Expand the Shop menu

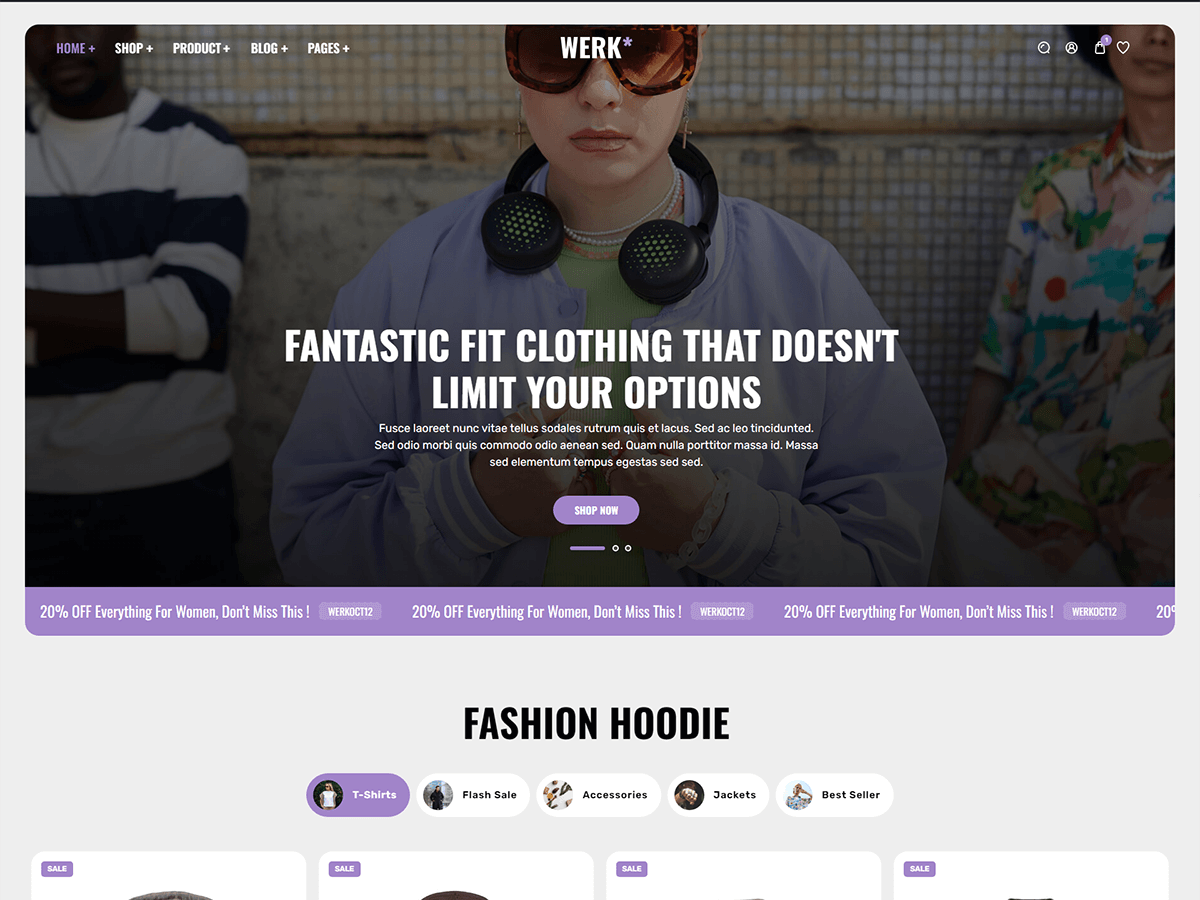[x=134, y=48]
